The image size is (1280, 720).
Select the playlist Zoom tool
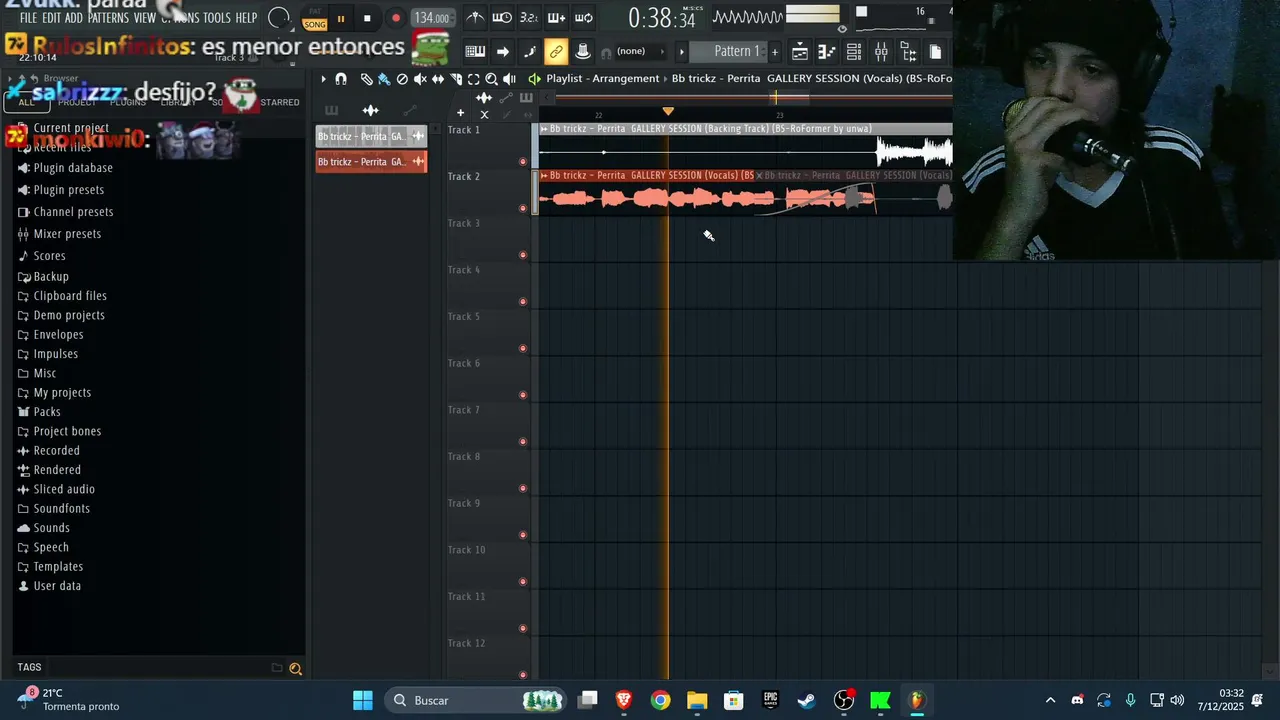pyautogui.click(x=491, y=79)
